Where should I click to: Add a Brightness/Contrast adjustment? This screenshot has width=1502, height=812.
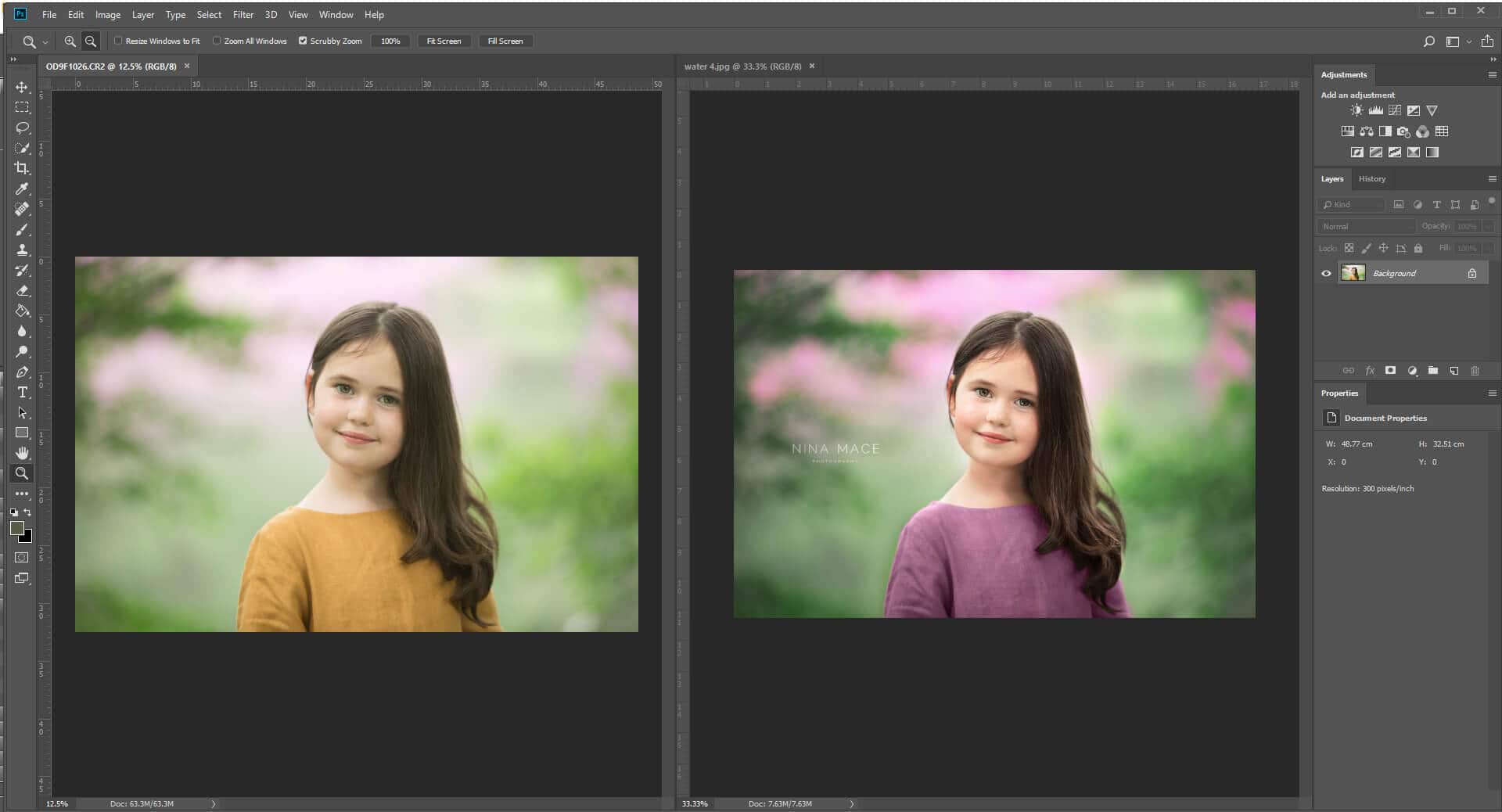point(1356,110)
